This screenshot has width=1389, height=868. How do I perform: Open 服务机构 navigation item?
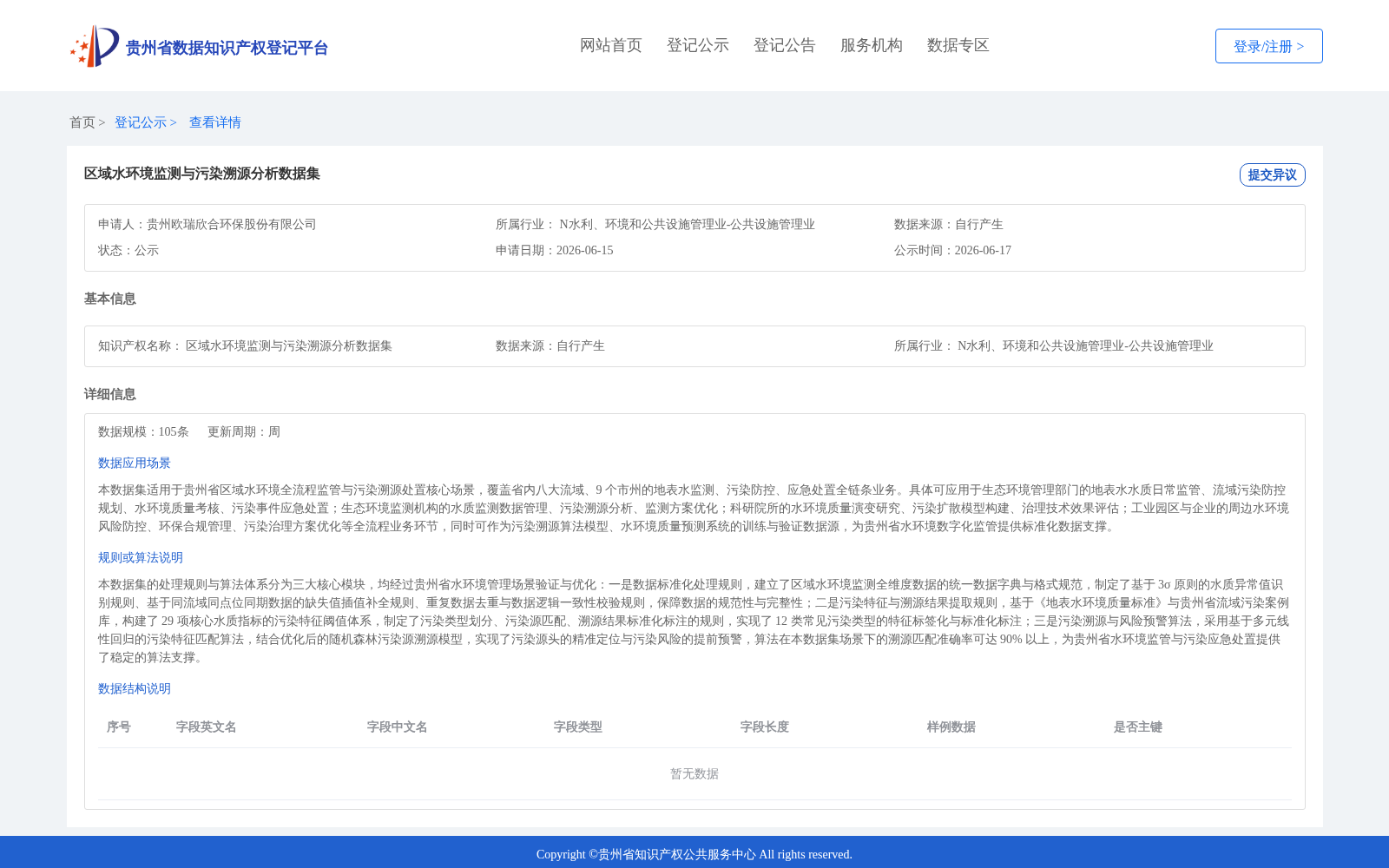point(872,45)
